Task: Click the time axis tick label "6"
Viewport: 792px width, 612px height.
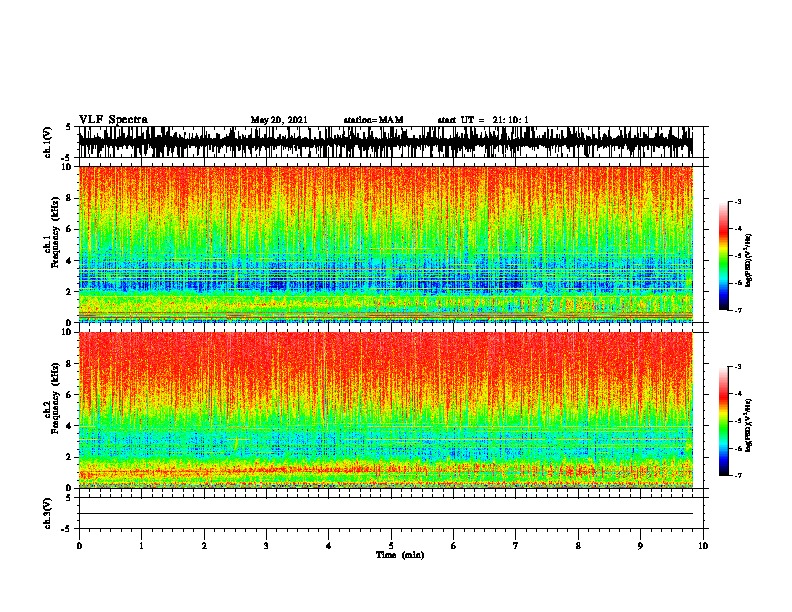Action: 454,546
